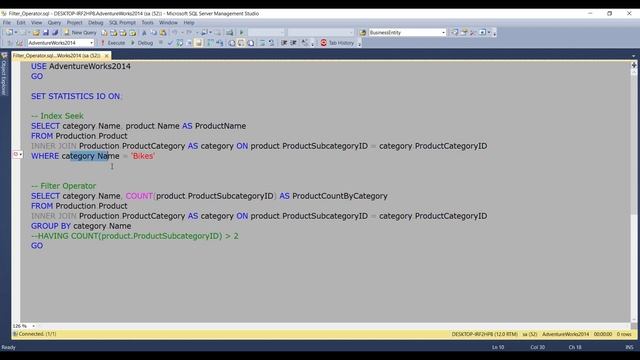Click the Display Estimated Execution Plan icon

coord(180,42)
